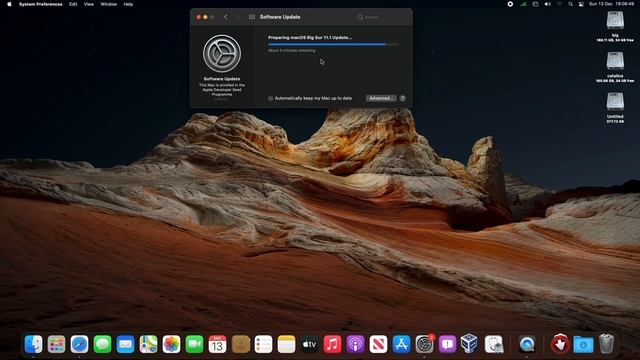Open the System Preferences menu
This screenshot has width=640, height=360.
41,4
